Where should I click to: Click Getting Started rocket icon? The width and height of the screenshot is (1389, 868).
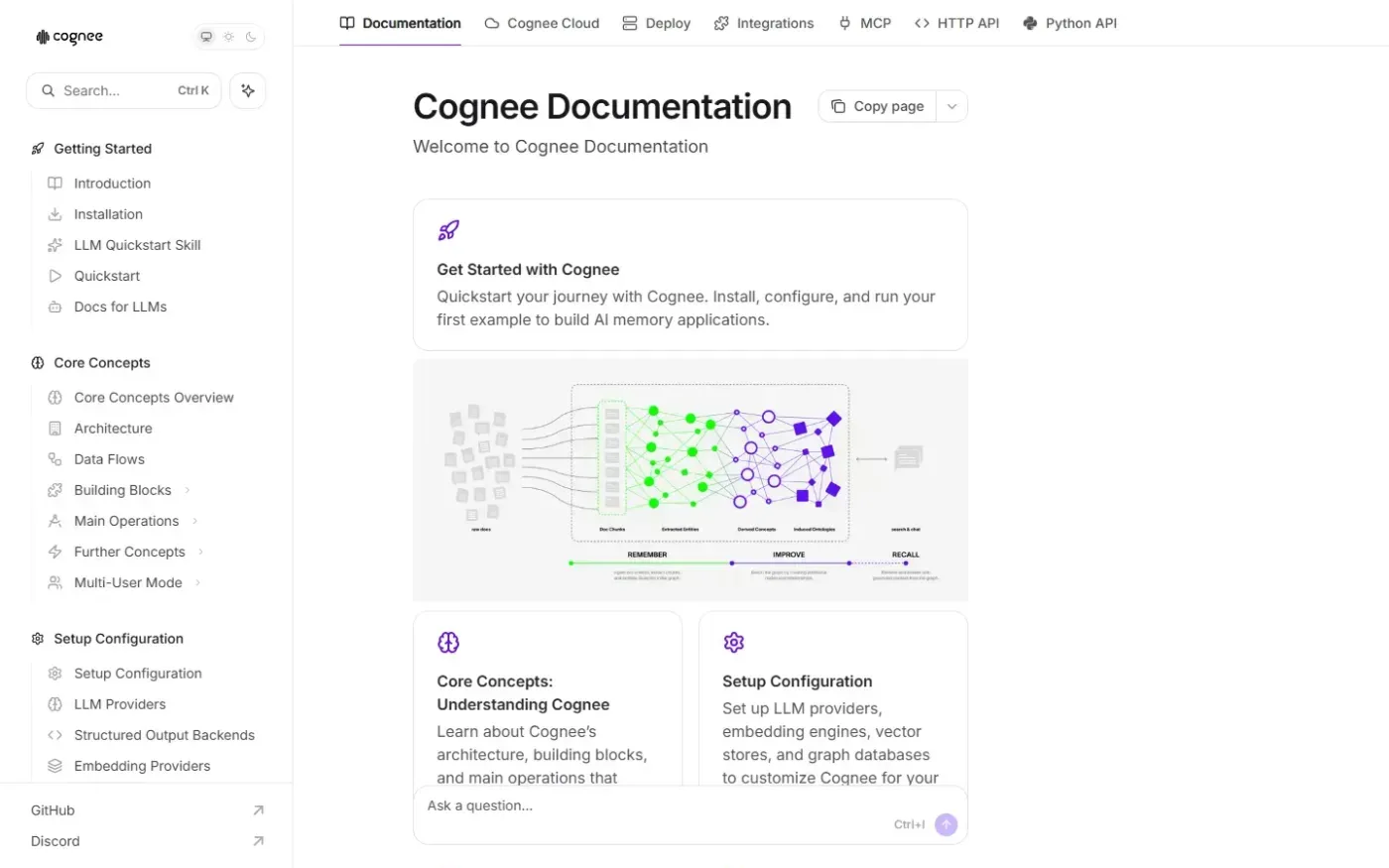tap(38, 149)
